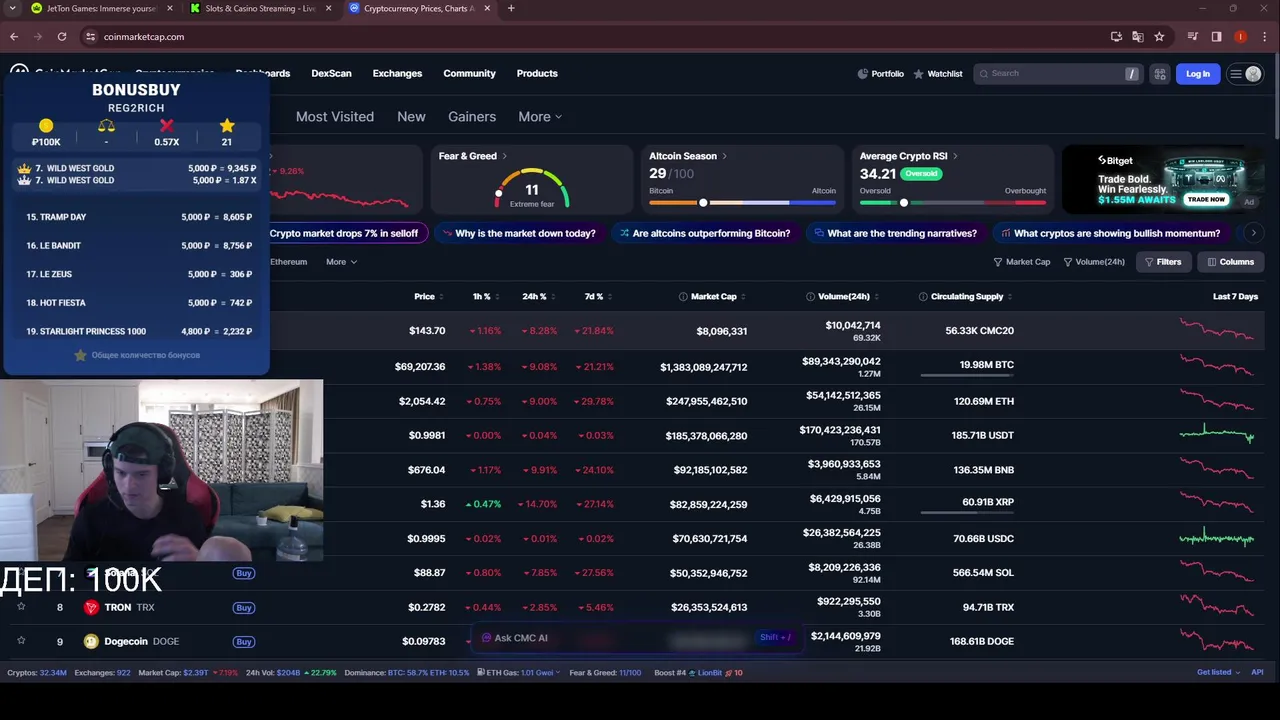Open the DexScan menu
Viewport: 1280px width, 720px height.
(331, 73)
